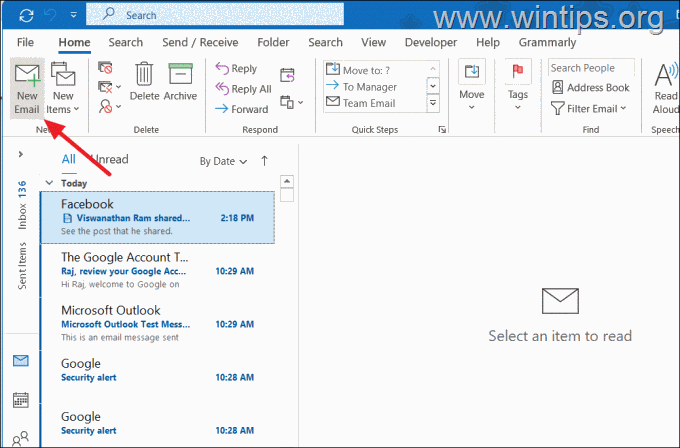Viewport: 680px width, 448px height.
Task: Open the New Items dropdown
Action: tap(63, 88)
